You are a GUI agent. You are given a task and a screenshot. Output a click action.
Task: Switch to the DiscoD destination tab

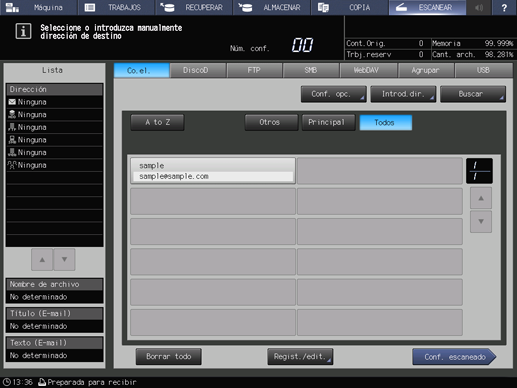pyautogui.click(x=198, y=71)
